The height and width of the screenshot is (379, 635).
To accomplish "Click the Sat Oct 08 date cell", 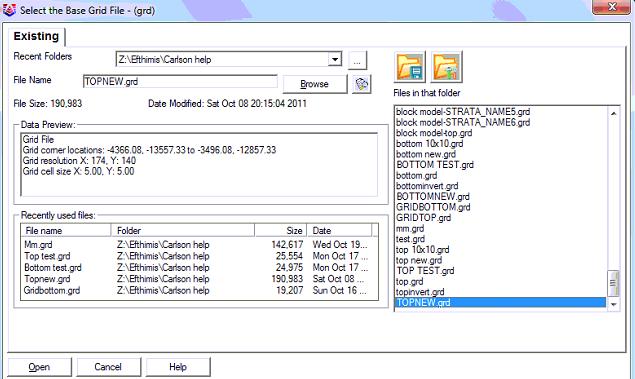I will [x=339, y=279].
